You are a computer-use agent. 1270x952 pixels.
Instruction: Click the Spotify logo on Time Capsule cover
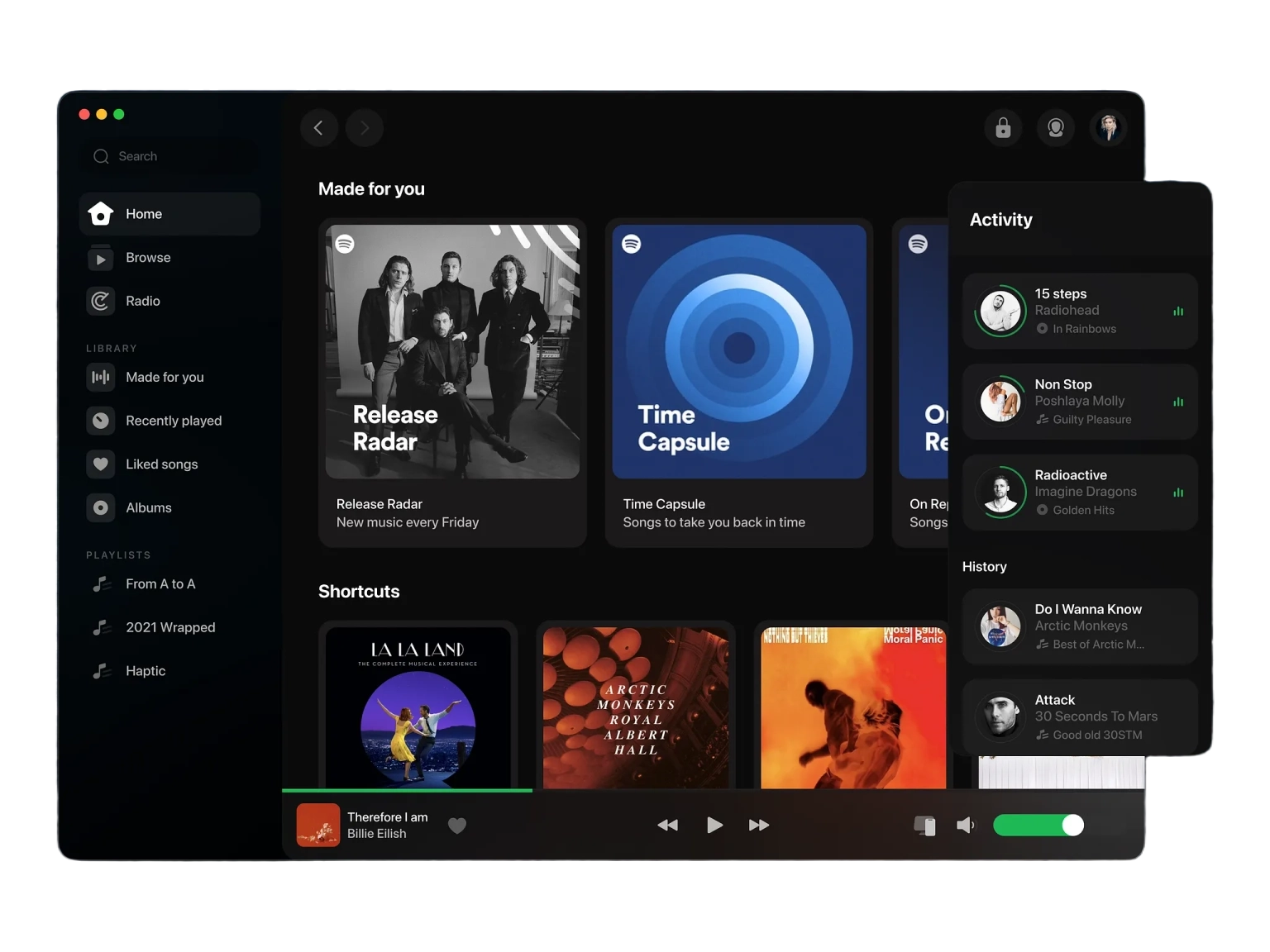click(632, 244)
